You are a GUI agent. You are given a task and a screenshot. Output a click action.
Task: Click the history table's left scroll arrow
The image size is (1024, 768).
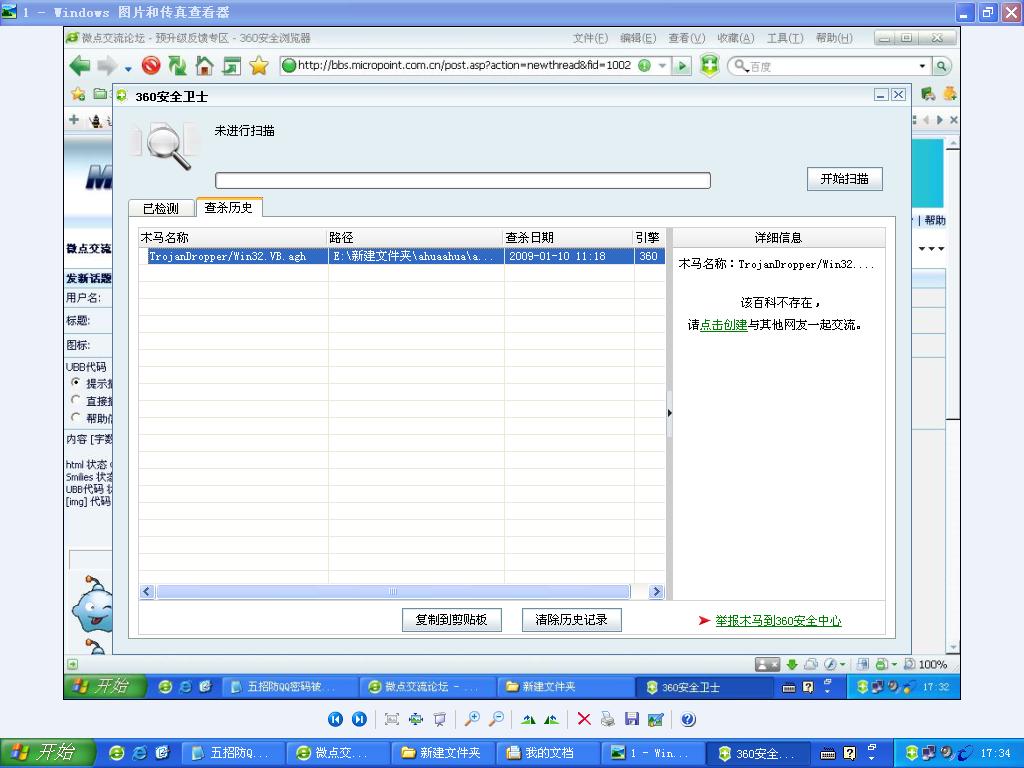tap(146, 592)
